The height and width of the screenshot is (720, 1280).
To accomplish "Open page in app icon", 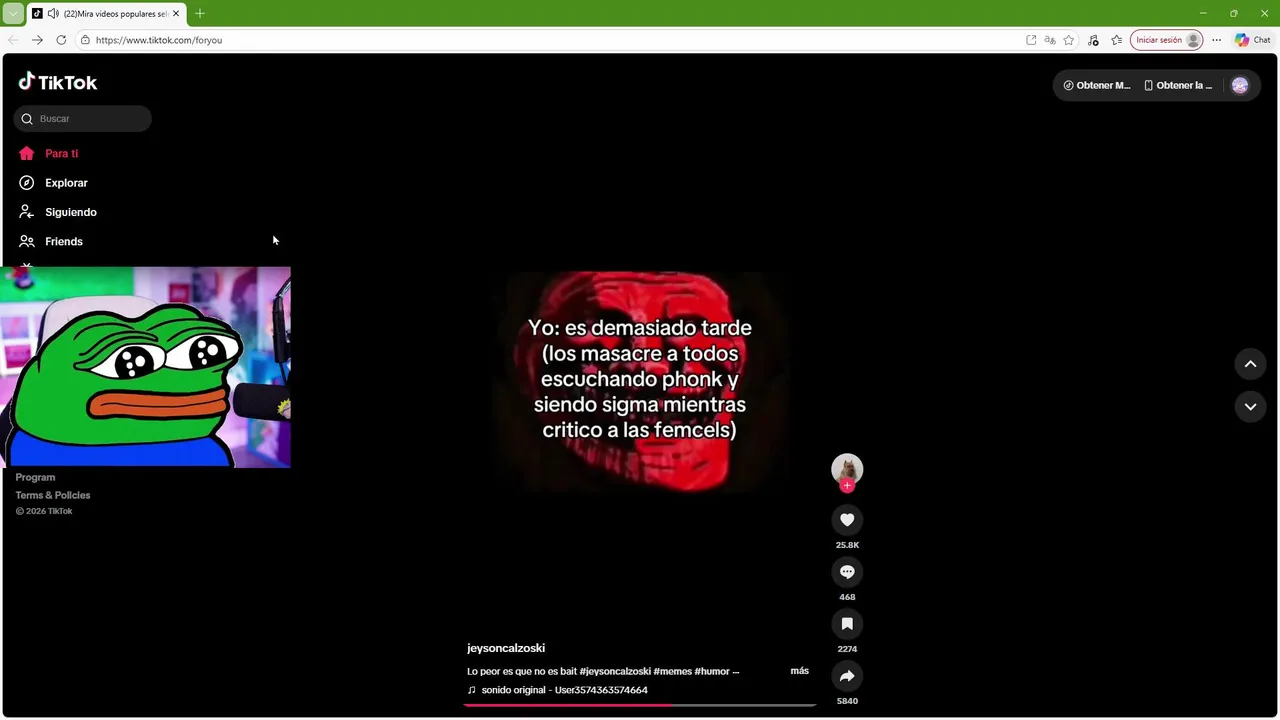I will tap(1031, 40).
